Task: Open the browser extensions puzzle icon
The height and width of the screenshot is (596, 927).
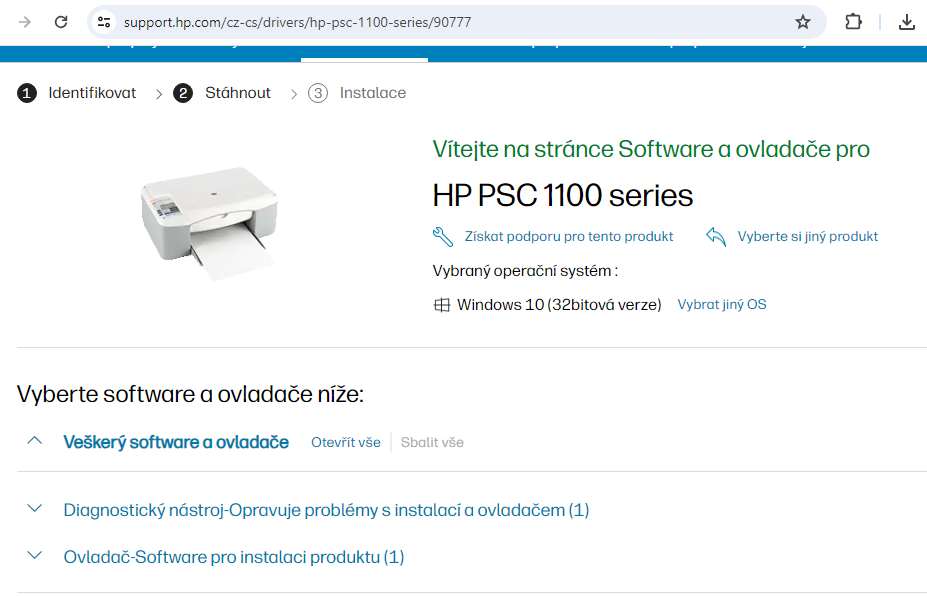Action: (x=853, y=22)
